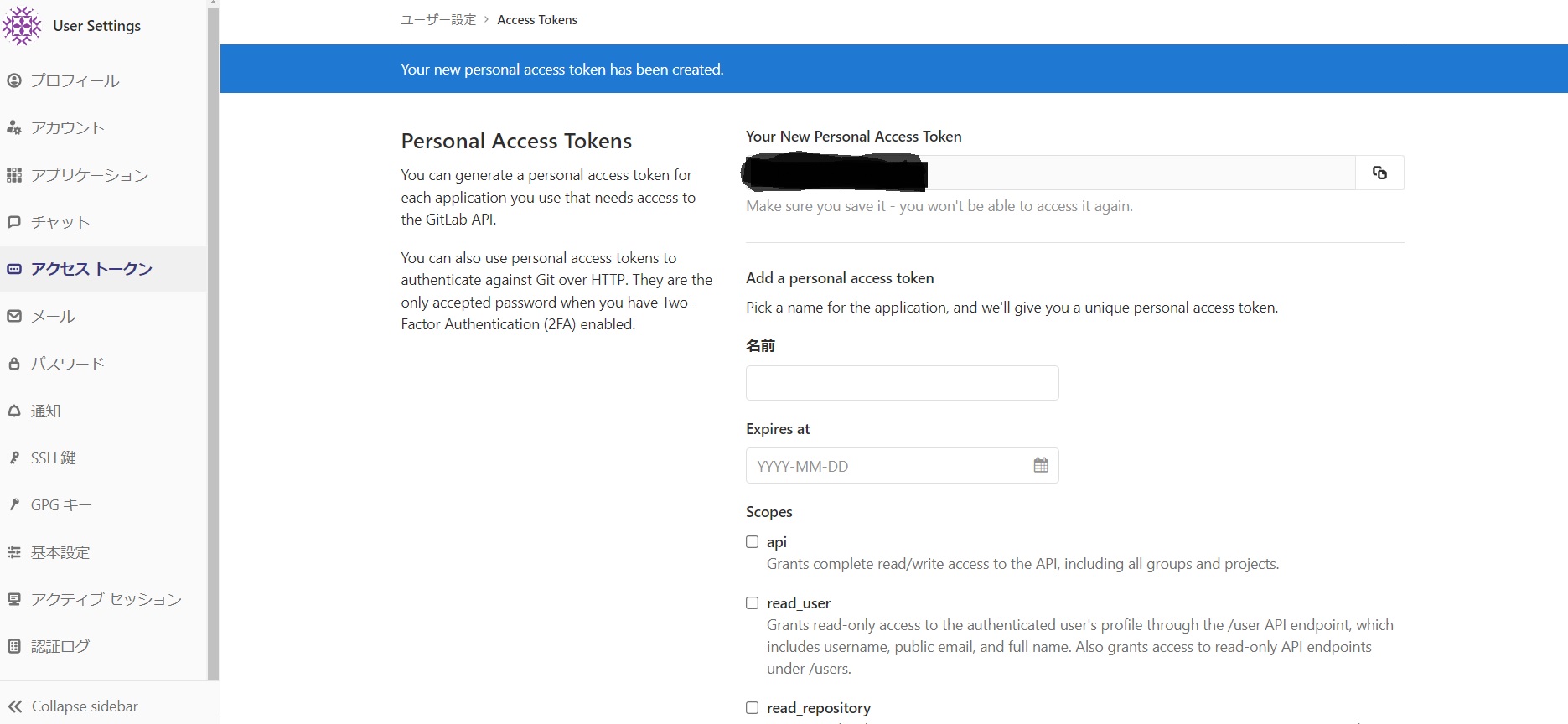
Task: Click the sidebar vertical scrollbar
Action: point(213,335)
